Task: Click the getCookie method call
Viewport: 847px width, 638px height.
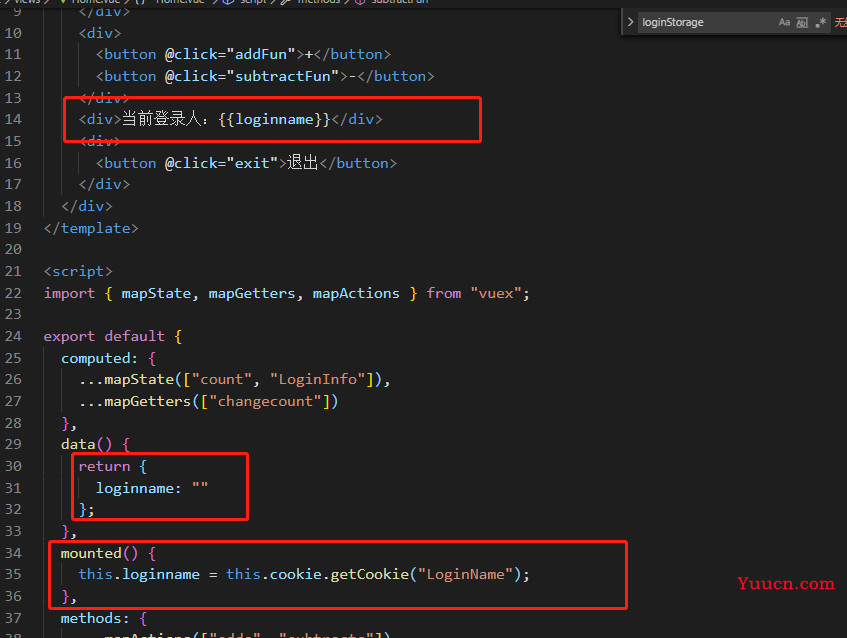Action: (369, 574)
